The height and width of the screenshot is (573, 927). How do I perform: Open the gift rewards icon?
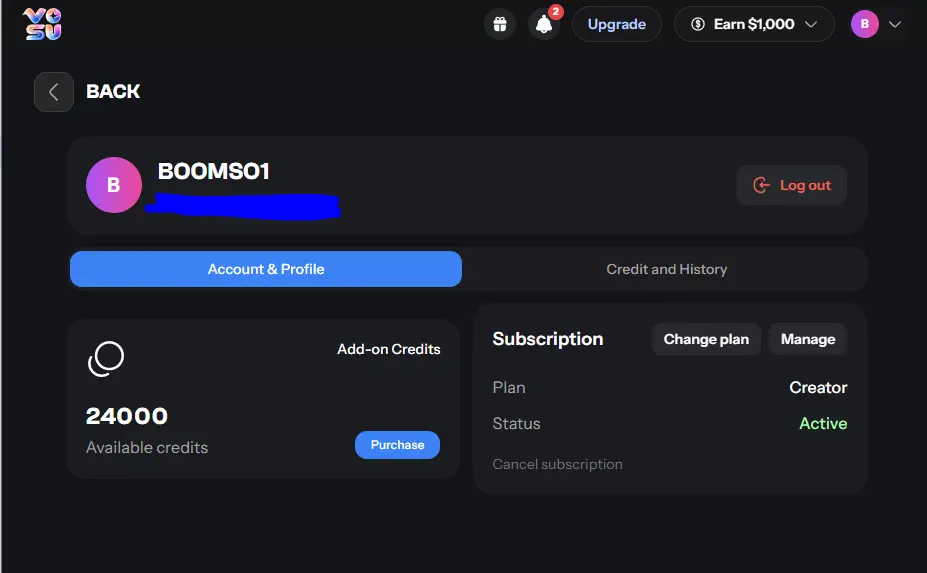pyautogui.click(x=500, y=24)
